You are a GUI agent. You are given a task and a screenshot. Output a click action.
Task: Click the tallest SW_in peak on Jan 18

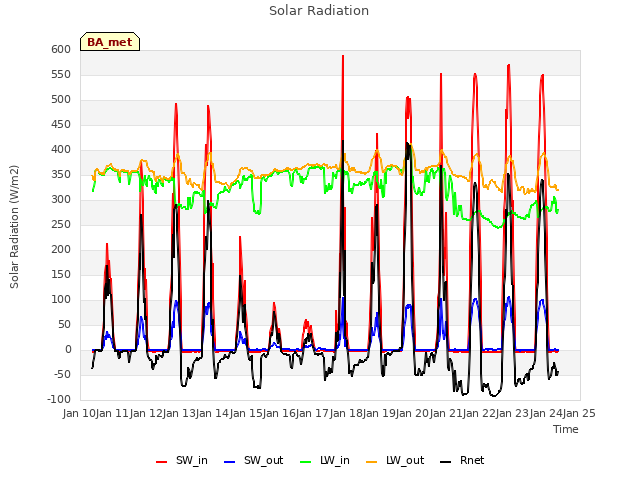(x=343, y=56)
